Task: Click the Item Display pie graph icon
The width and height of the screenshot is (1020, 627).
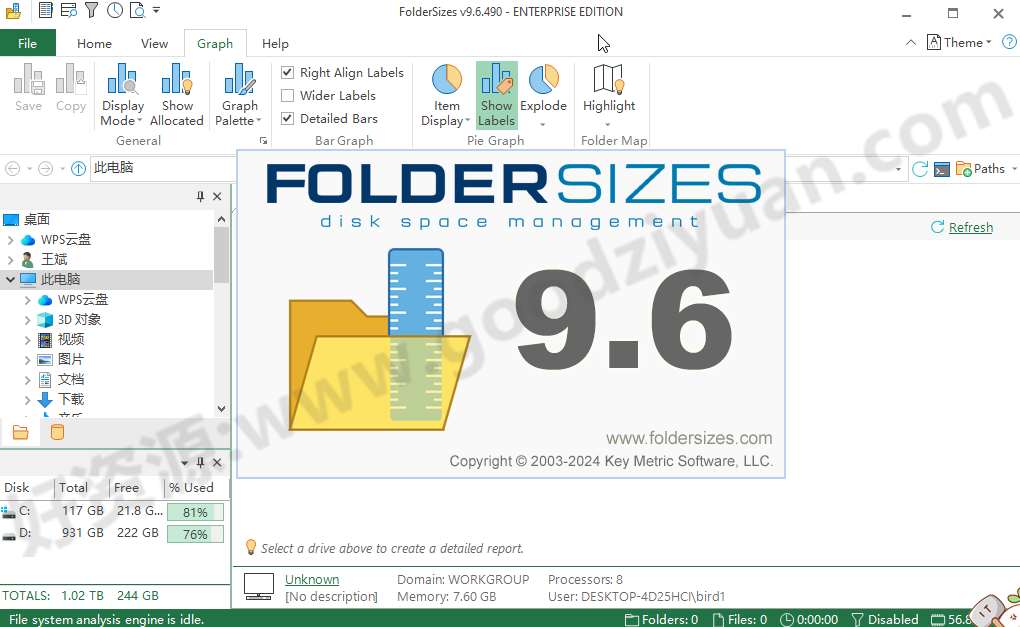Action: (x=443, y=90)
